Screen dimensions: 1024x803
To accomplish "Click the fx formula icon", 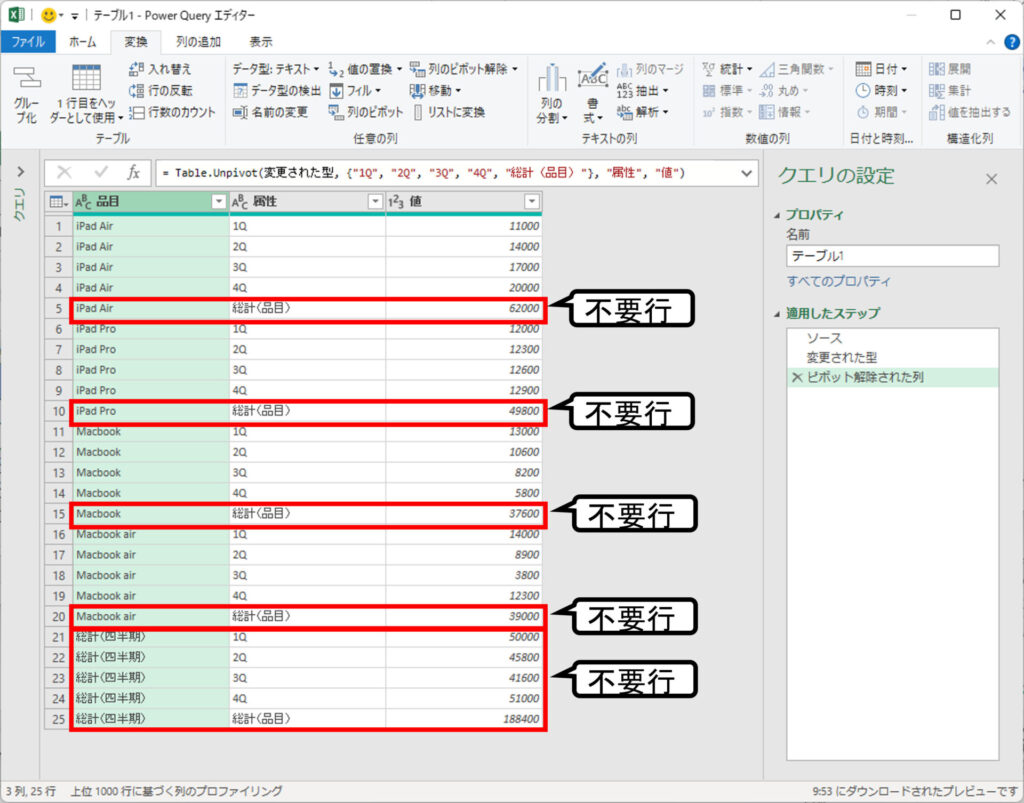I will point(133,172).
